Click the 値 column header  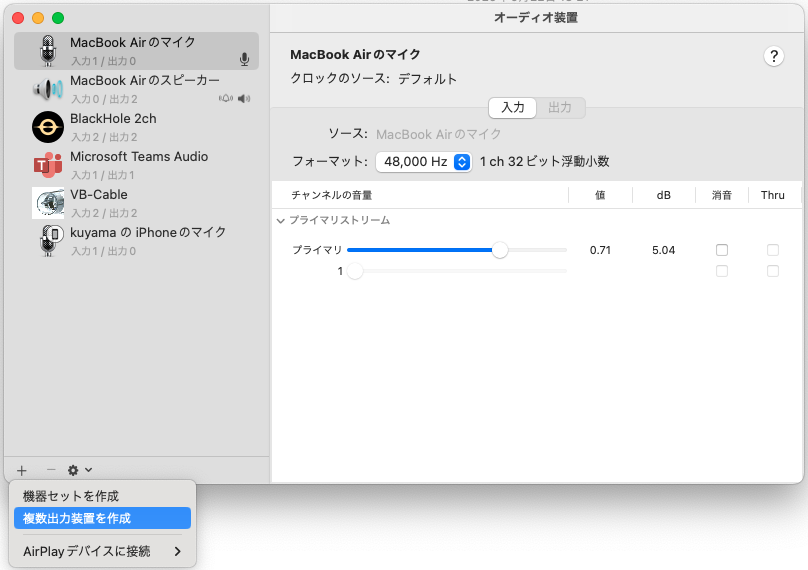600,195
